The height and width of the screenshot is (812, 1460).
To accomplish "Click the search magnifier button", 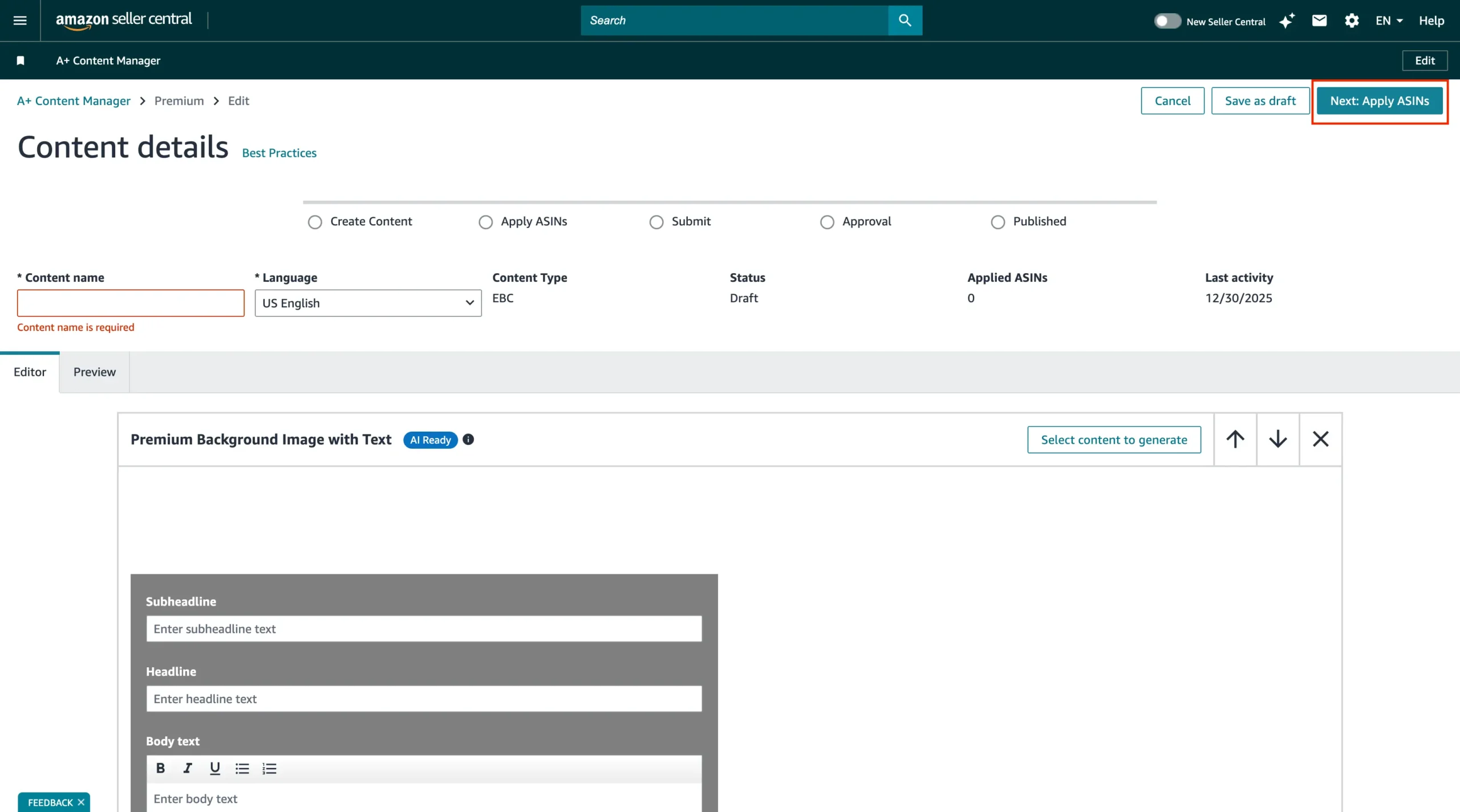I will tap(905, 21).
